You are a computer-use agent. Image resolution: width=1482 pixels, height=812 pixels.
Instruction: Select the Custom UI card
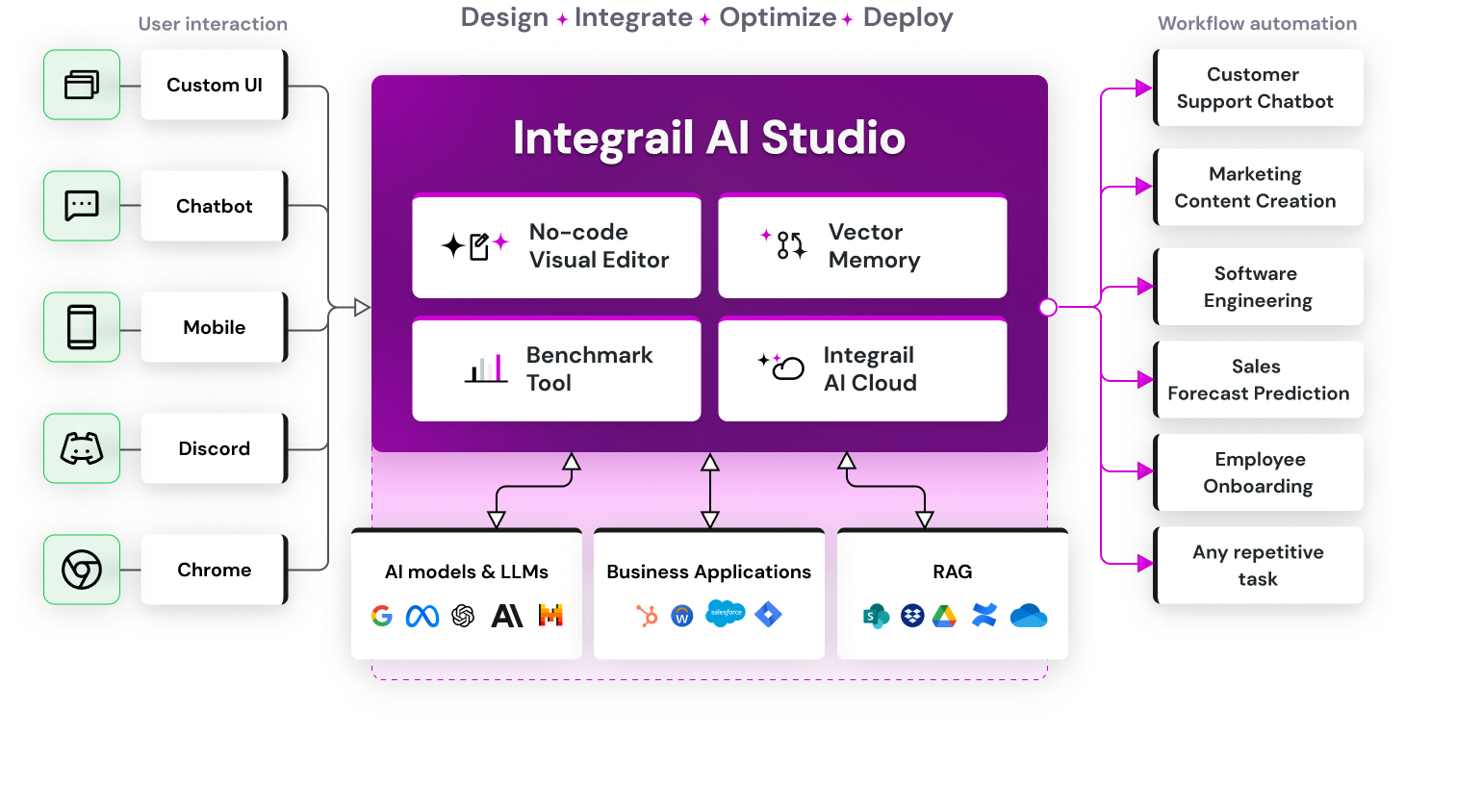[x=215, y=85]
